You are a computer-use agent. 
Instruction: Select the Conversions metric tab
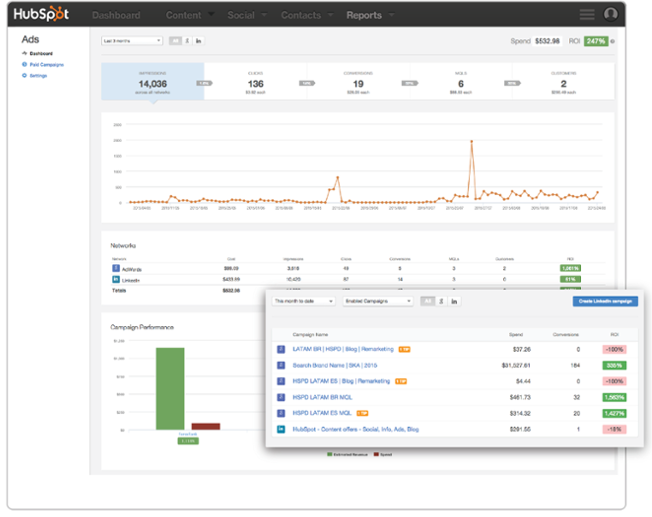coord(358,81)
